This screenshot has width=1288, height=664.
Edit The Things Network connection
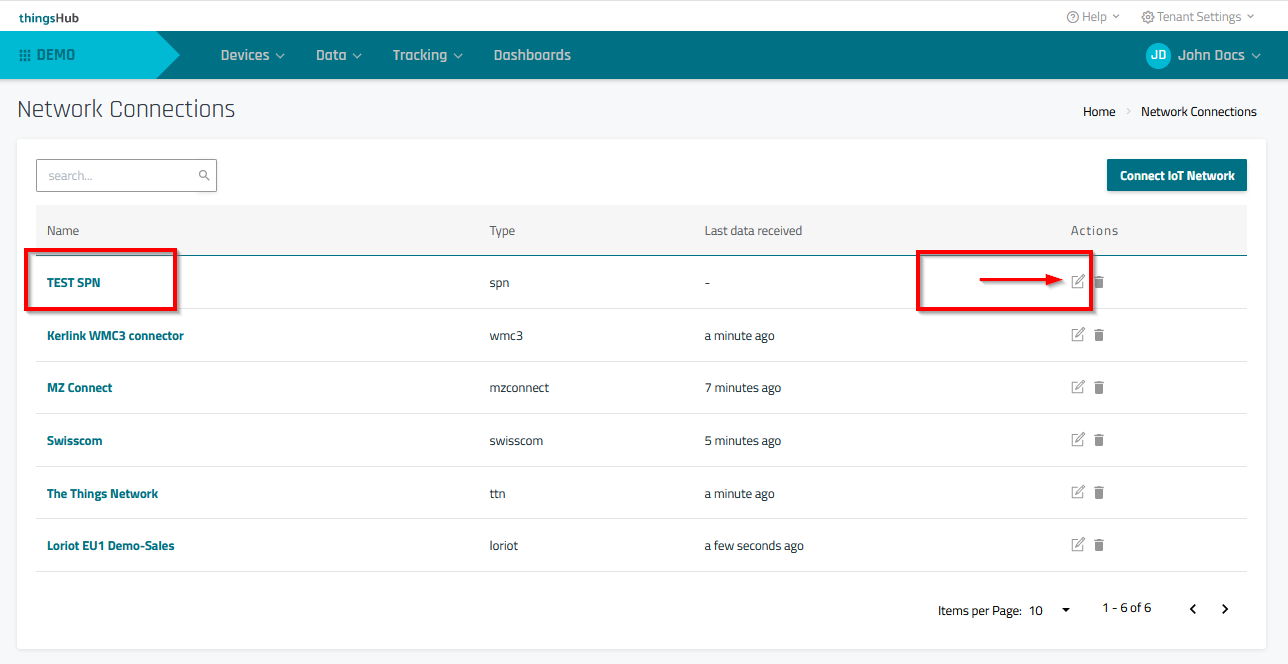click(x=1078, y=492)
